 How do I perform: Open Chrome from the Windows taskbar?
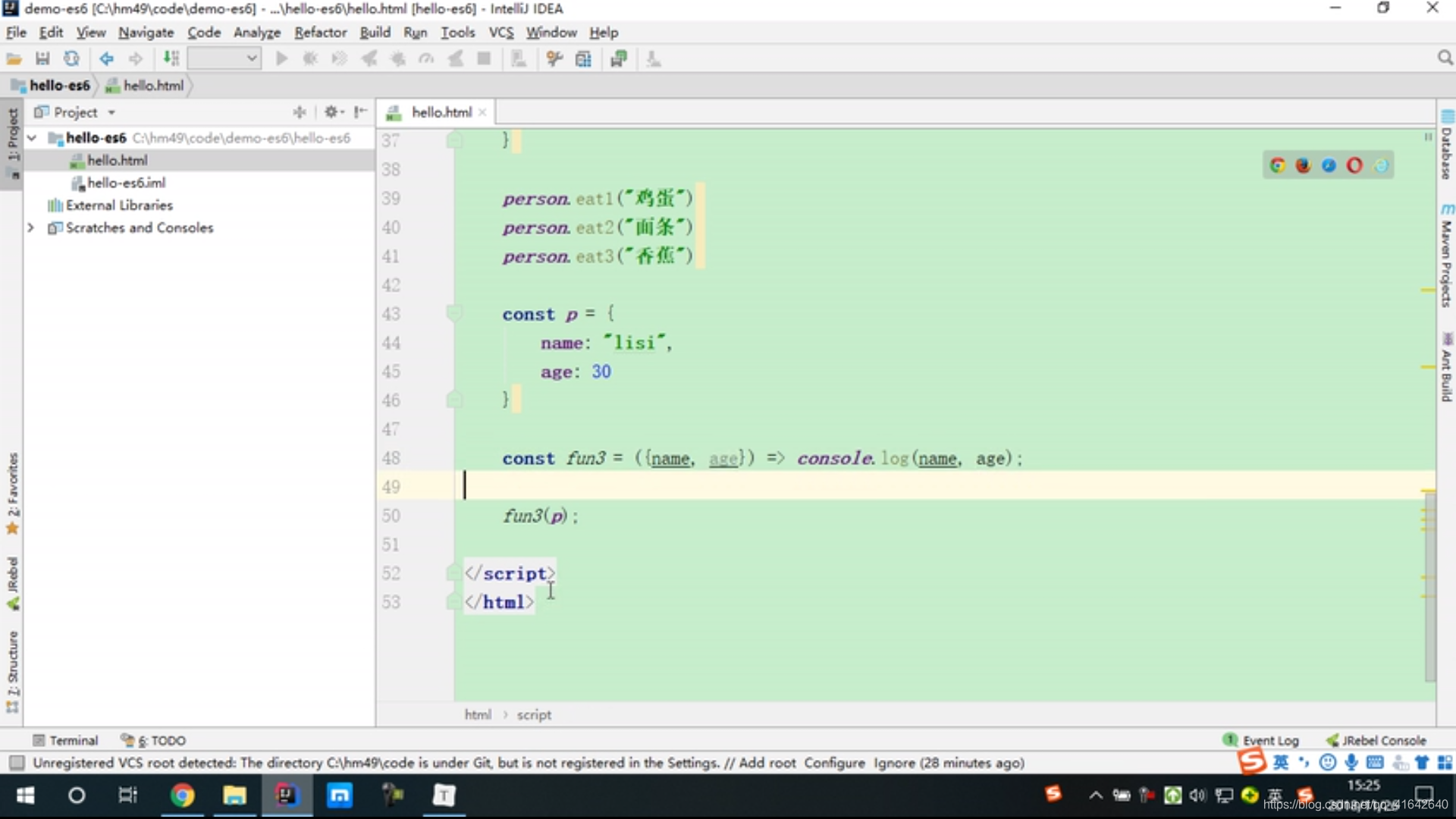182,795
